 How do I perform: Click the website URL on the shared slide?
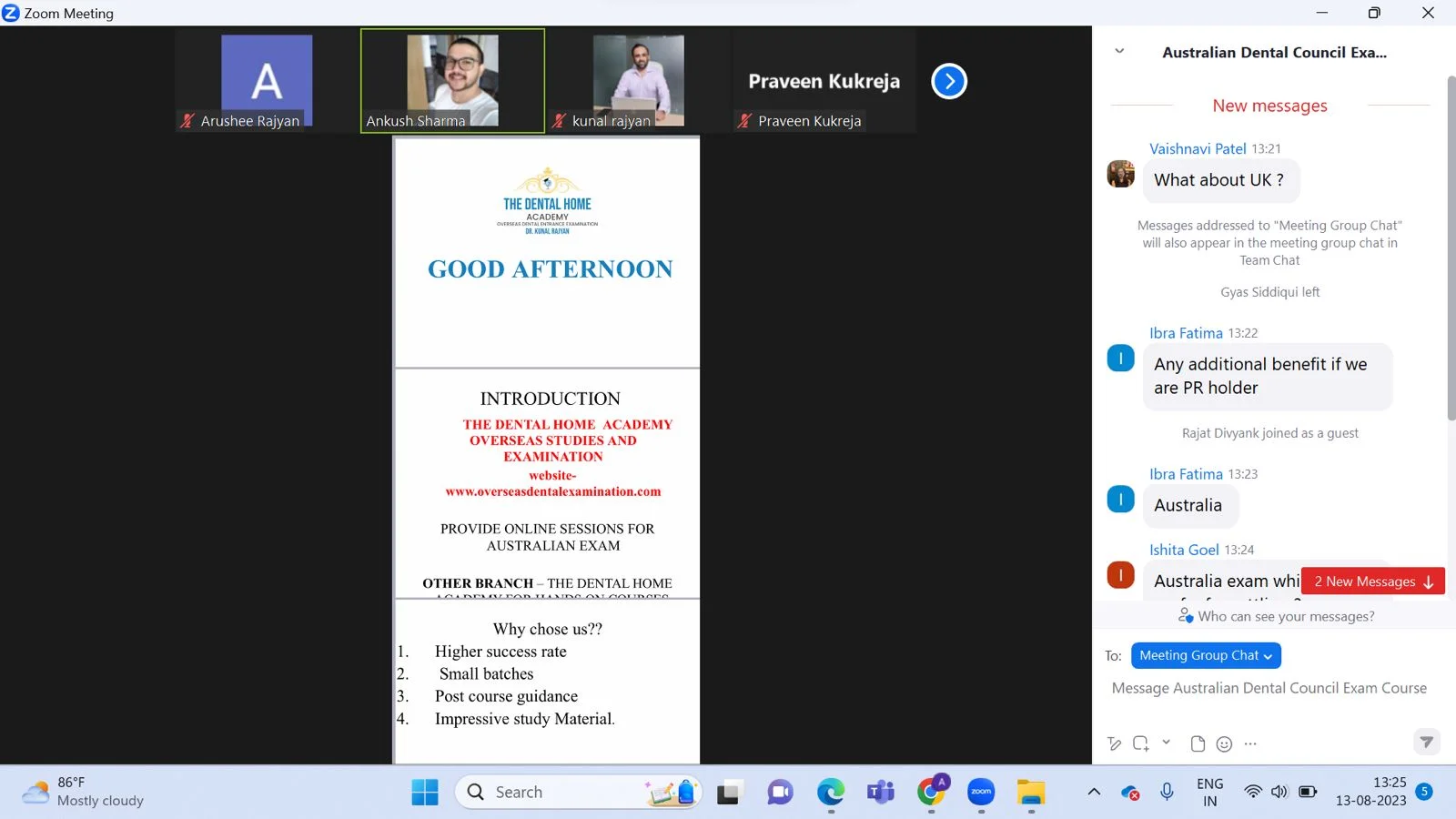(x=553, y=491)
